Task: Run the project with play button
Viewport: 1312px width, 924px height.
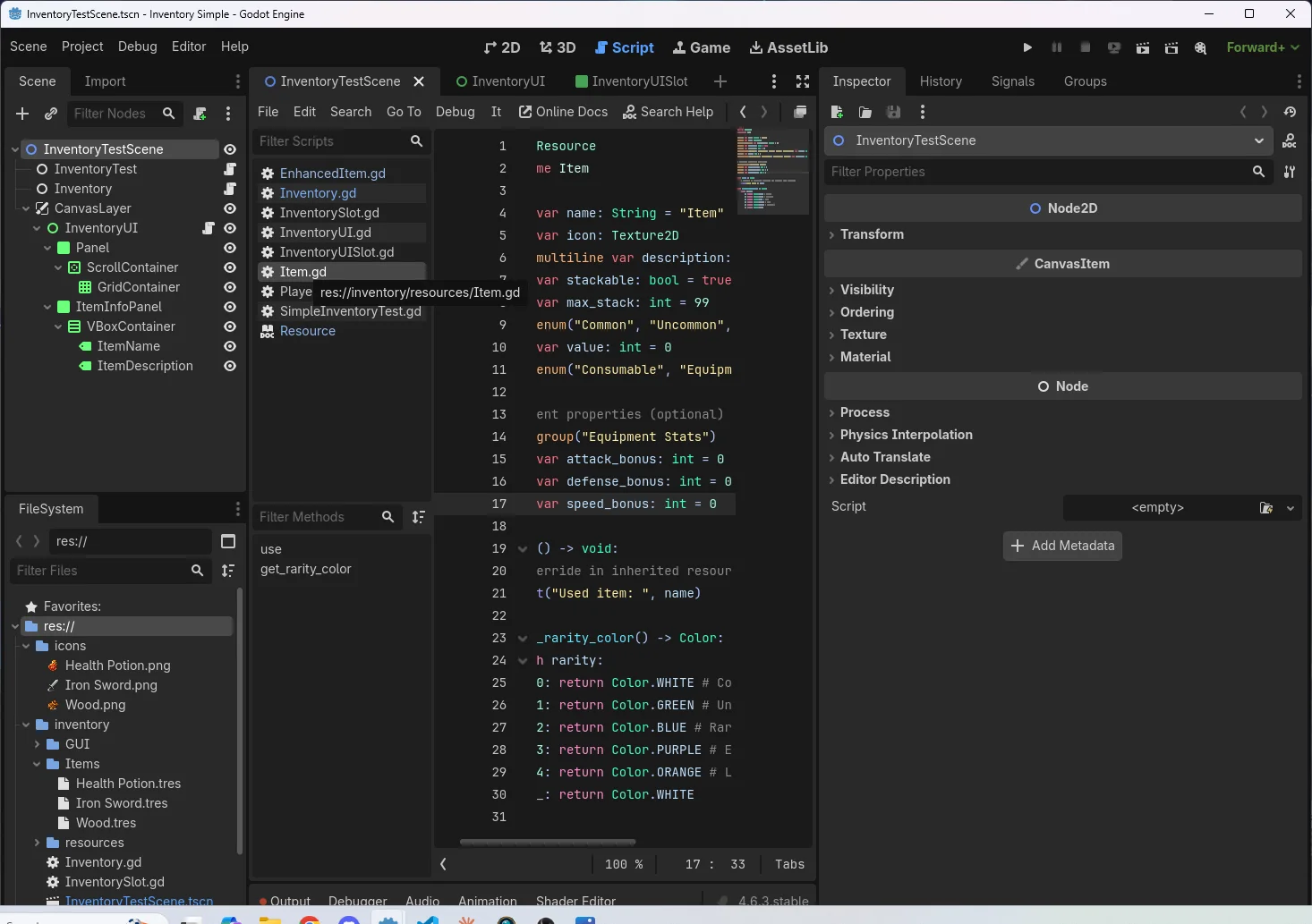Action: click(1027, 47)
